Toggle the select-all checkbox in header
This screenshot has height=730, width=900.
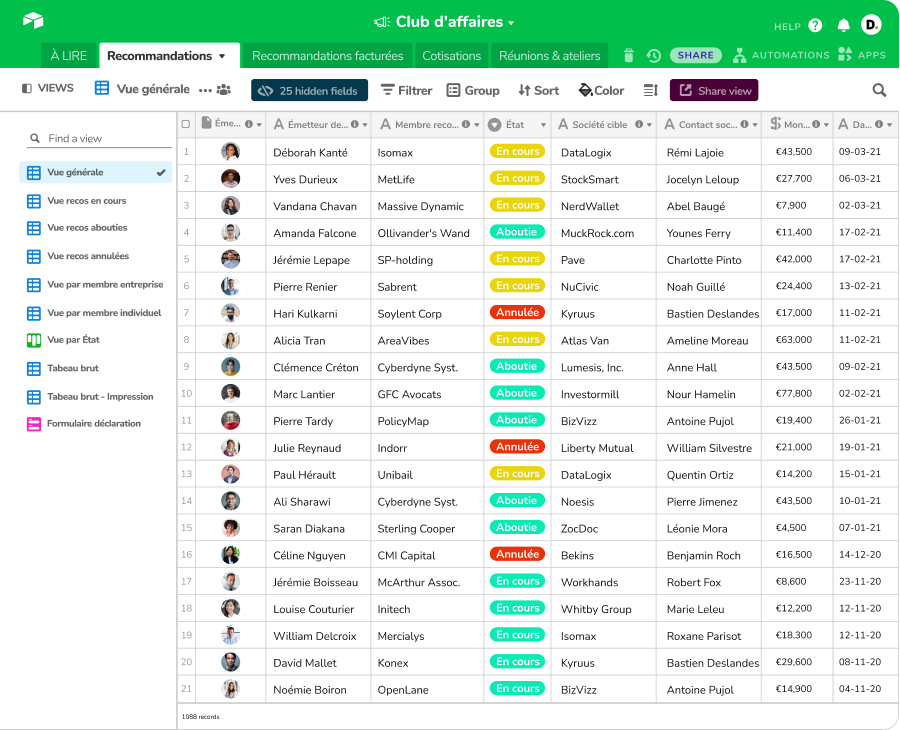[x=186, y=125]
